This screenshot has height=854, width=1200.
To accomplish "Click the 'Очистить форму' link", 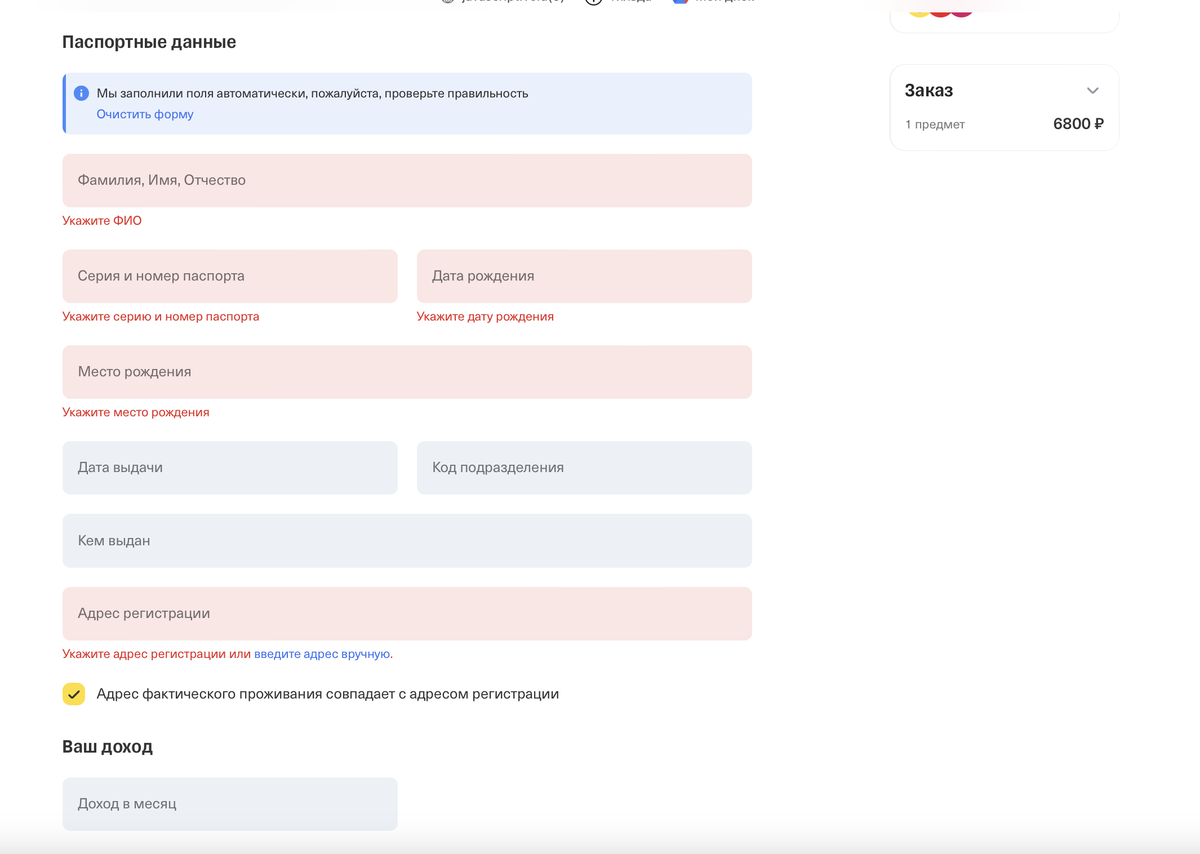I will click(145, 114).
